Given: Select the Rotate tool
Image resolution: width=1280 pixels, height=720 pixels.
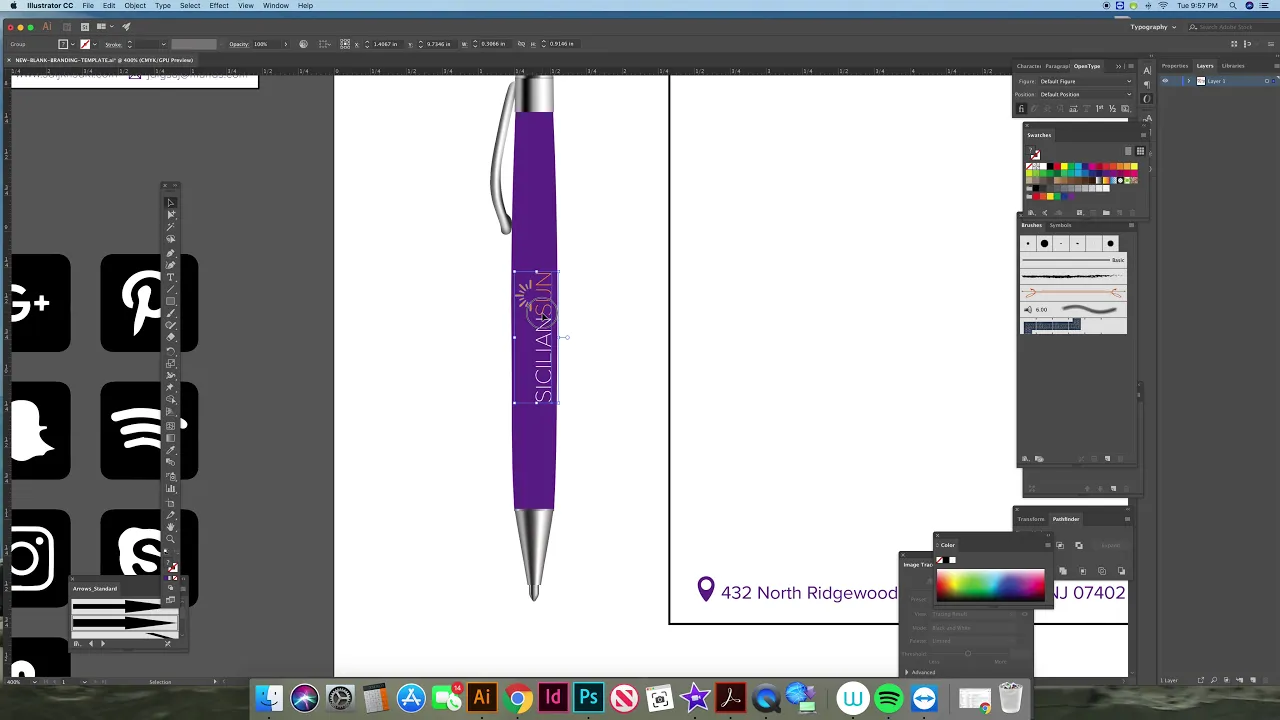Looking at the screenshot, I should 171,351.
